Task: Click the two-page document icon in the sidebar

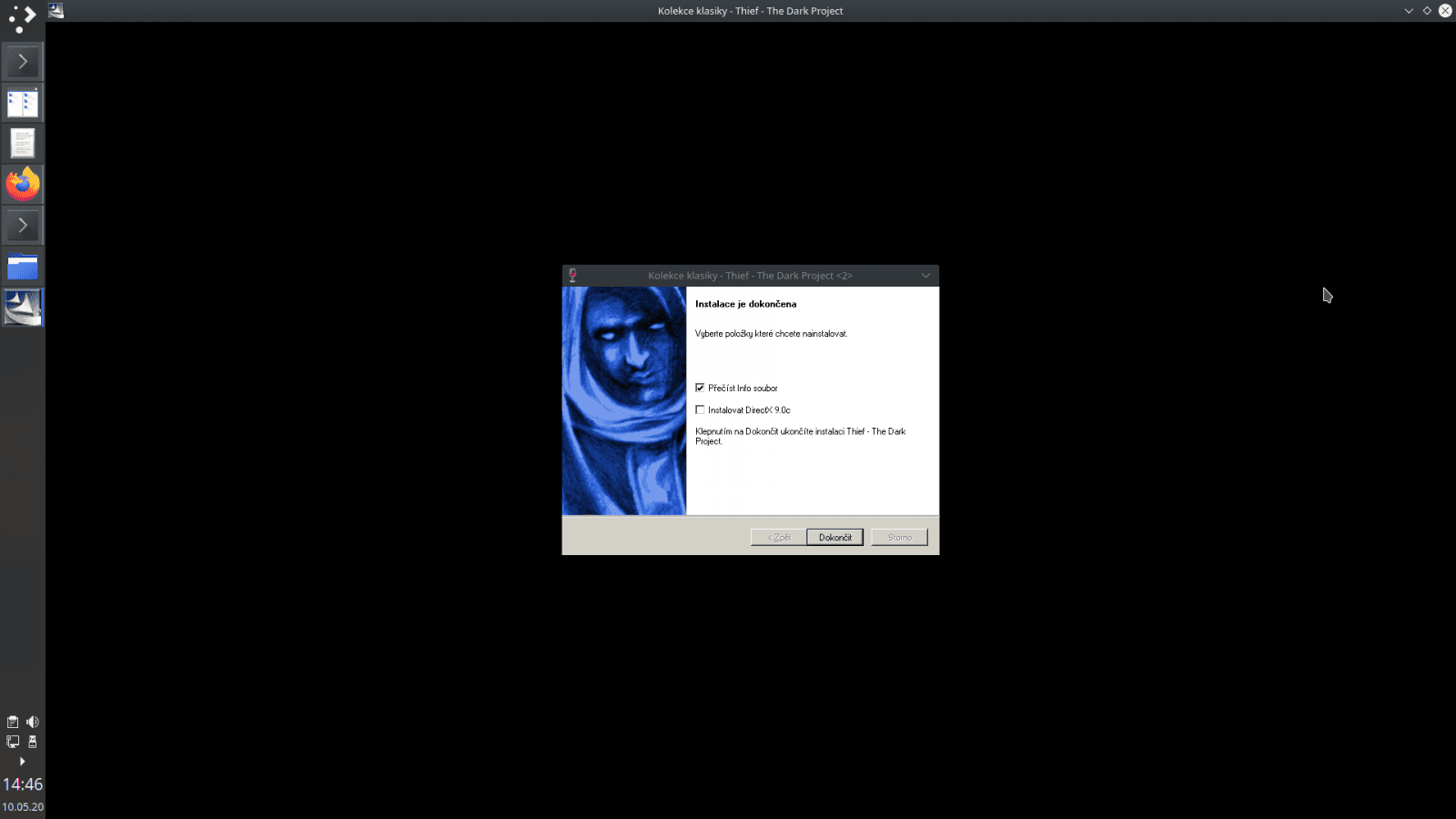Action: pos(22,102)
